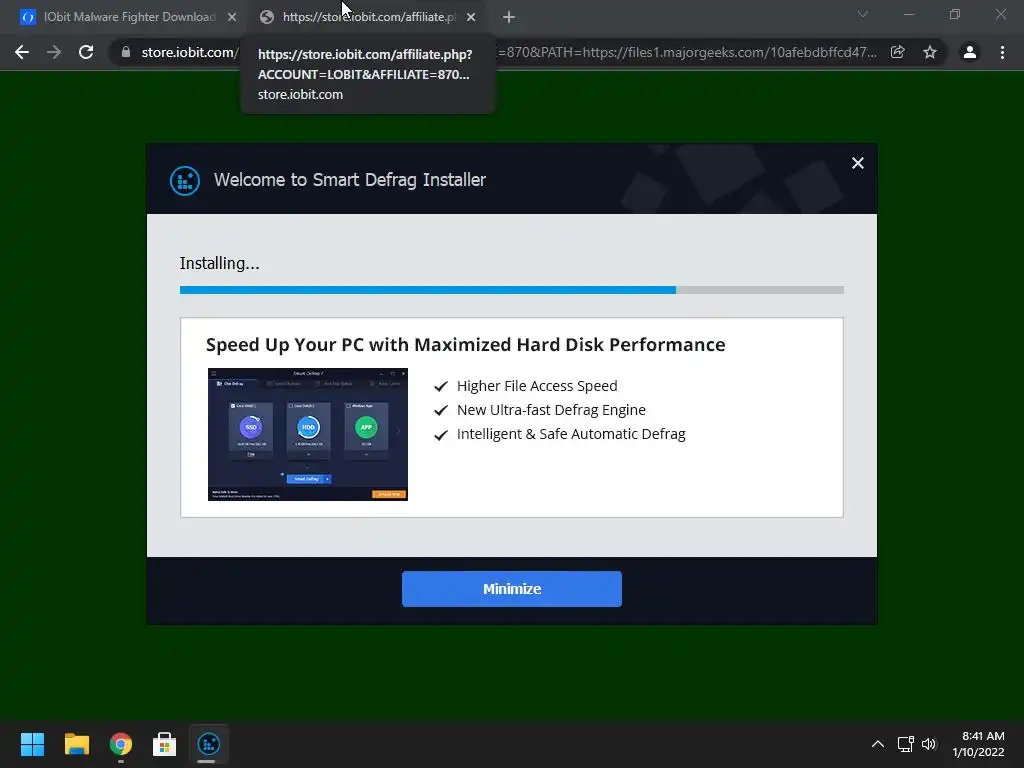Open Google Chrome from taskbar
Screen dimensions: 1024x768
point(121,744)
